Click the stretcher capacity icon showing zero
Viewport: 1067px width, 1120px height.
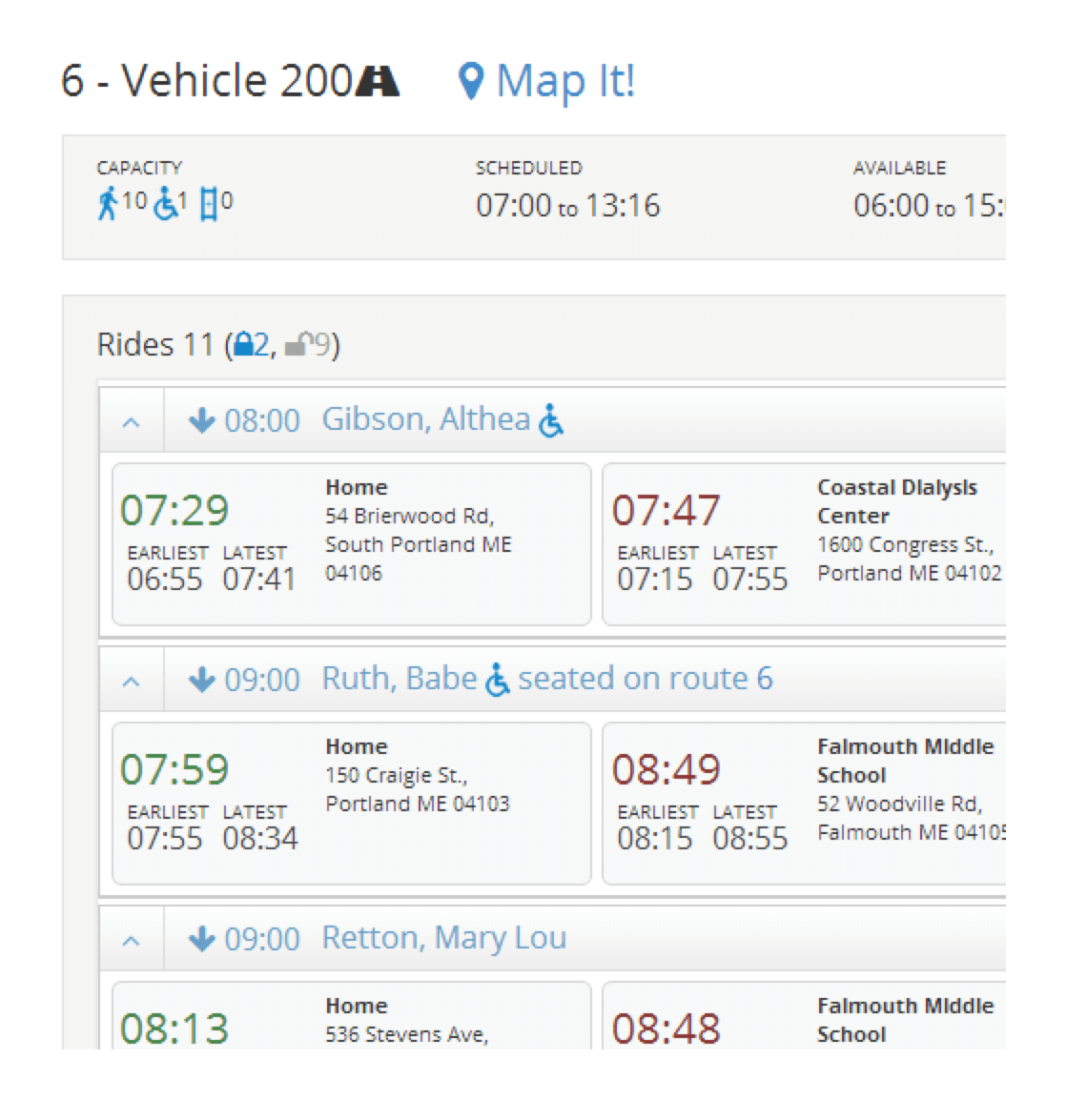click(208, 201)
